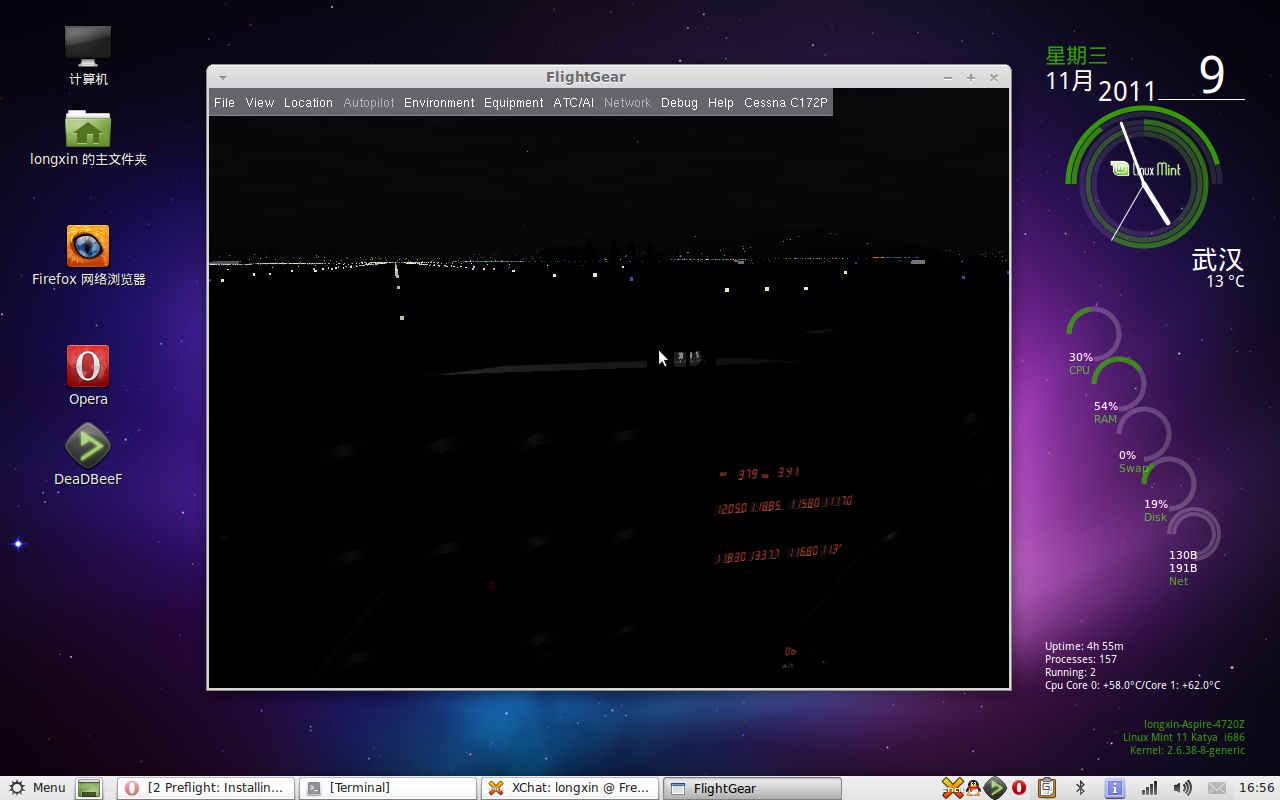Screen dimensions: 1280x800
Task: Open FlightGear window menu arrow in title bar
Action: (x=223, y=77)
